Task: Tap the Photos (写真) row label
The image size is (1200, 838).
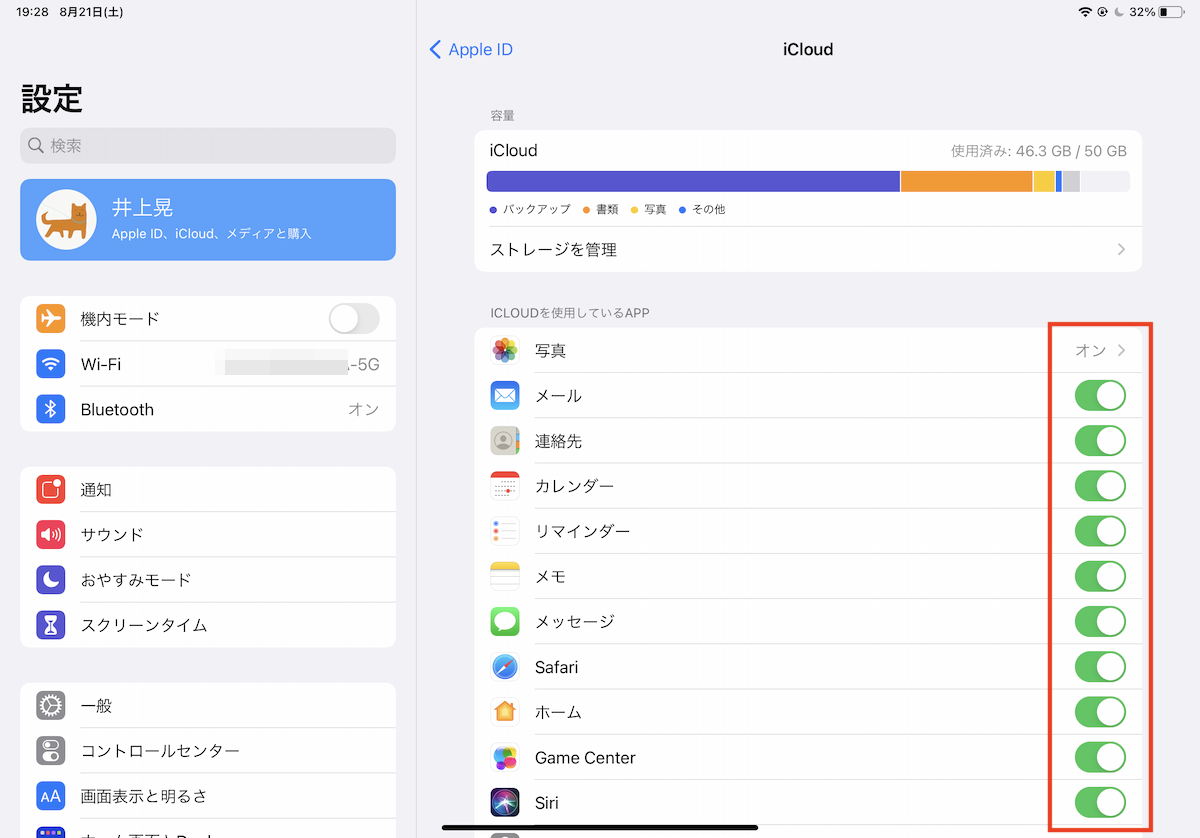Action: 551,351
